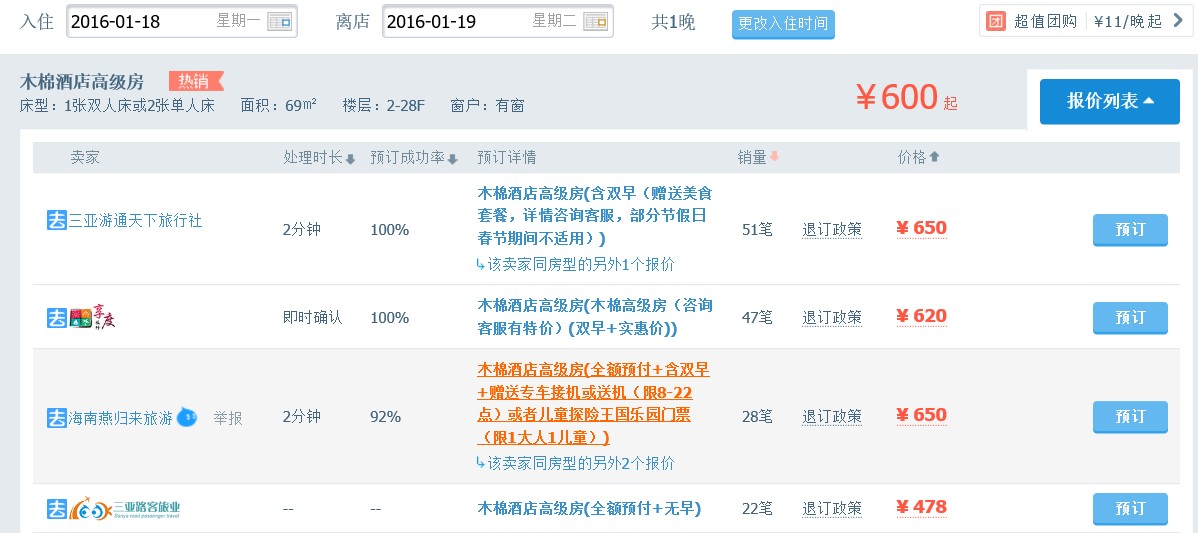Open the check-in date calendar icon
1198x533 pixels.
[x=280, y=21]
